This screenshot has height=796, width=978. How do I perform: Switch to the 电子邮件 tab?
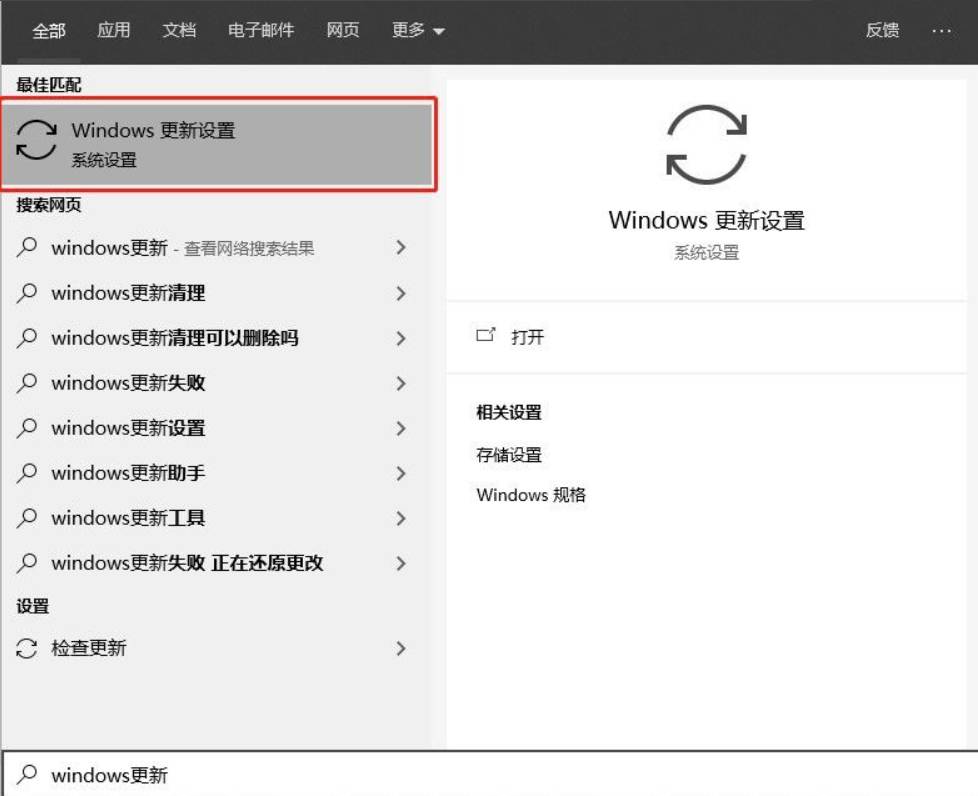[x=261, y=30]
